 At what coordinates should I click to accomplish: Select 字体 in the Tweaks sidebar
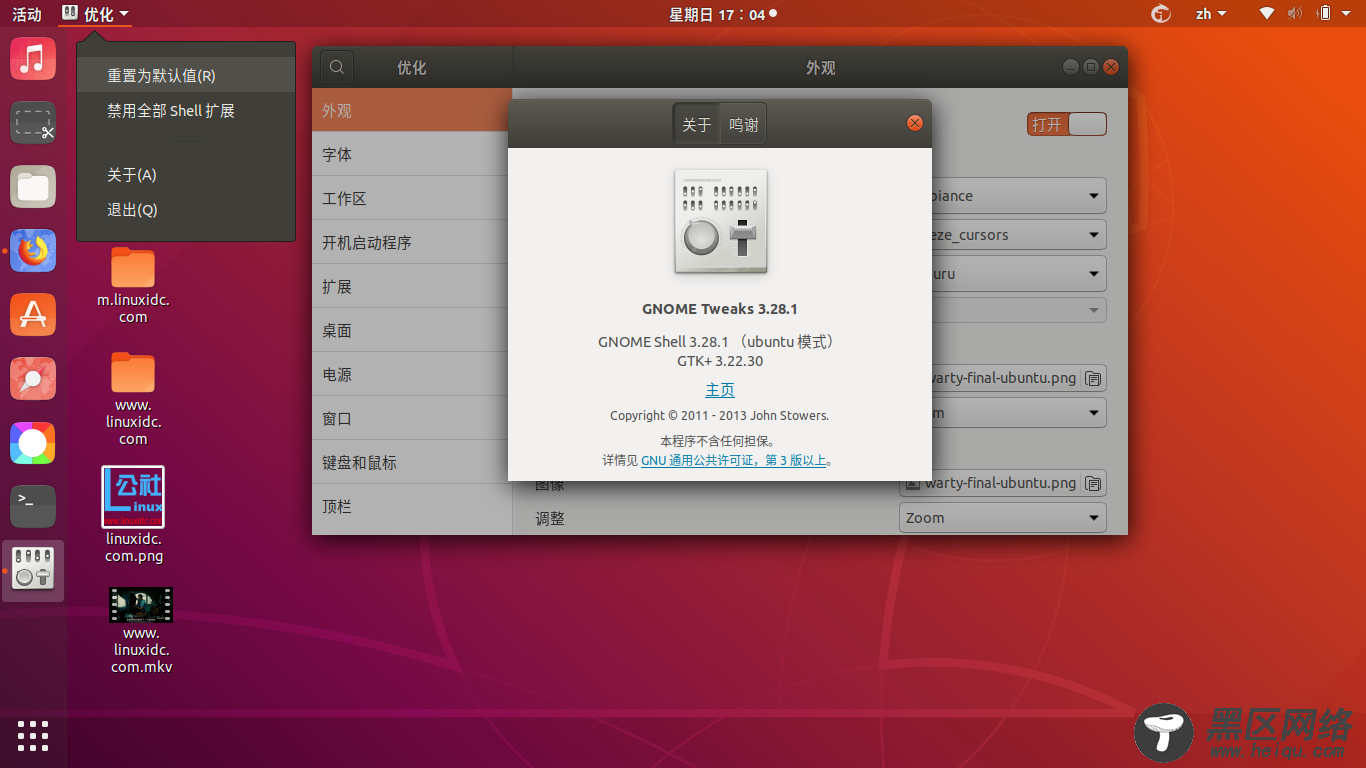[412, 154]
